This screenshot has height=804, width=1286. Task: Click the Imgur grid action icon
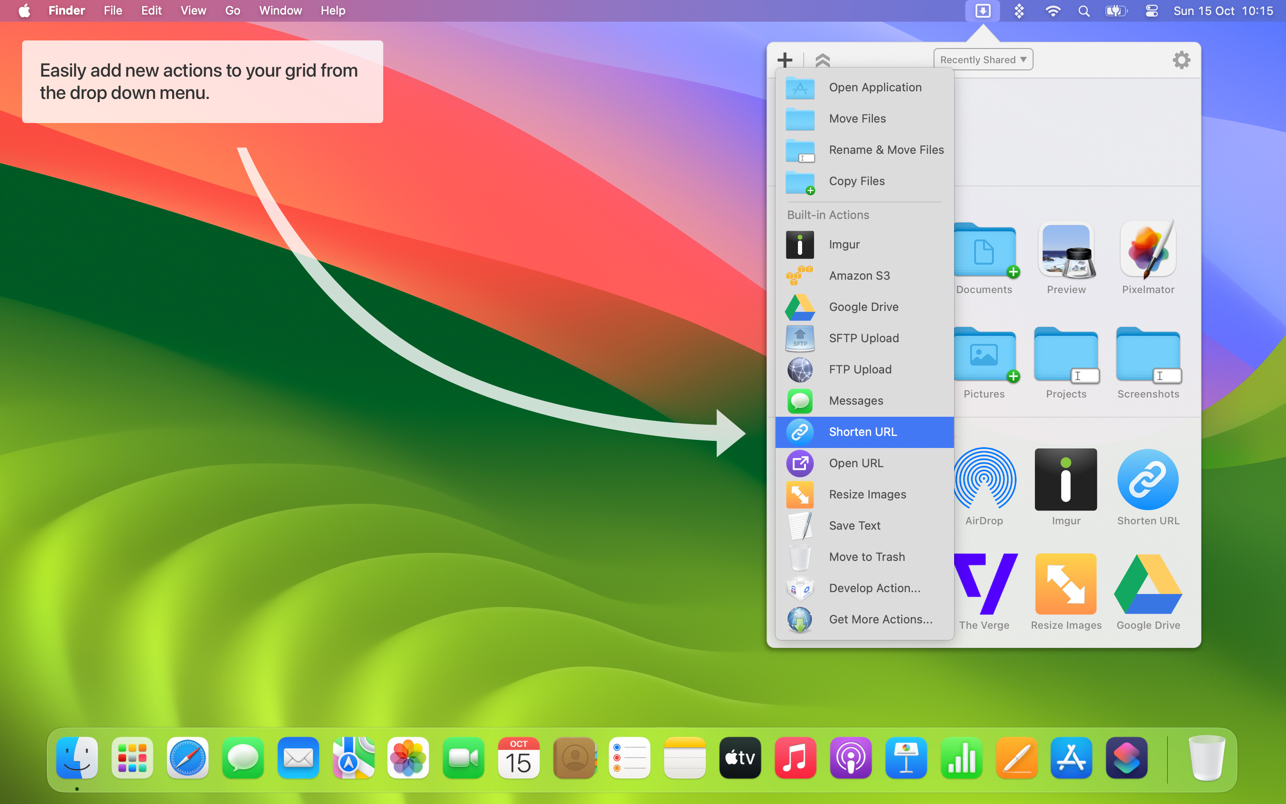click(1066, 480)
